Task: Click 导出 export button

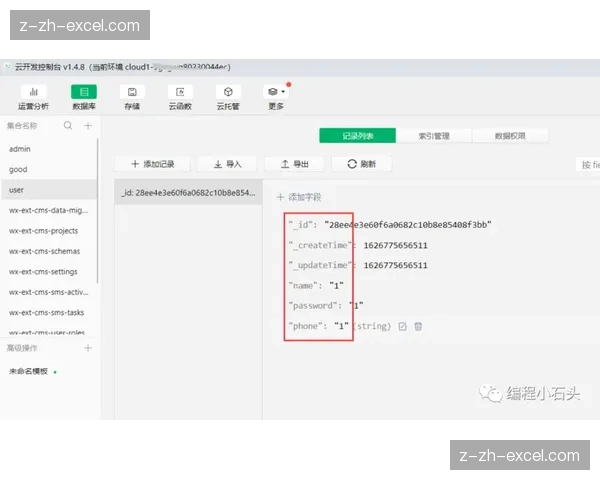Action: coord(294,164)
